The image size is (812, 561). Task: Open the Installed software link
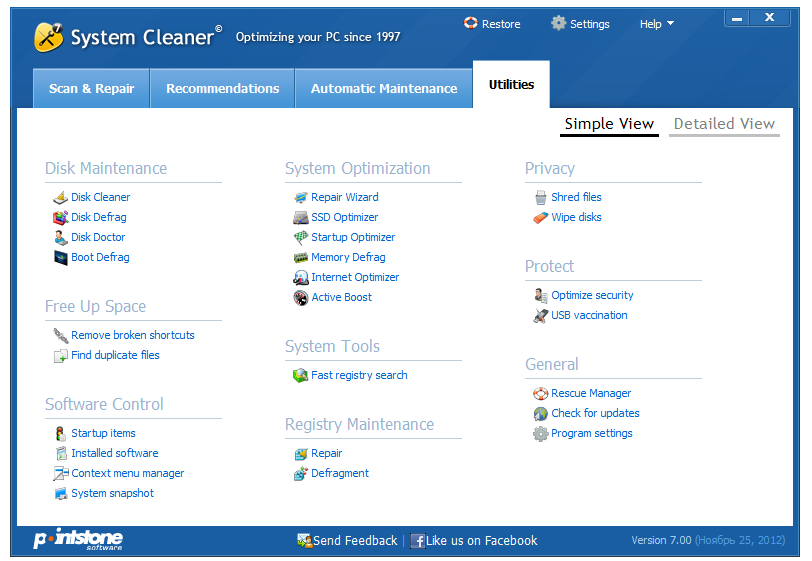(115, 453)
